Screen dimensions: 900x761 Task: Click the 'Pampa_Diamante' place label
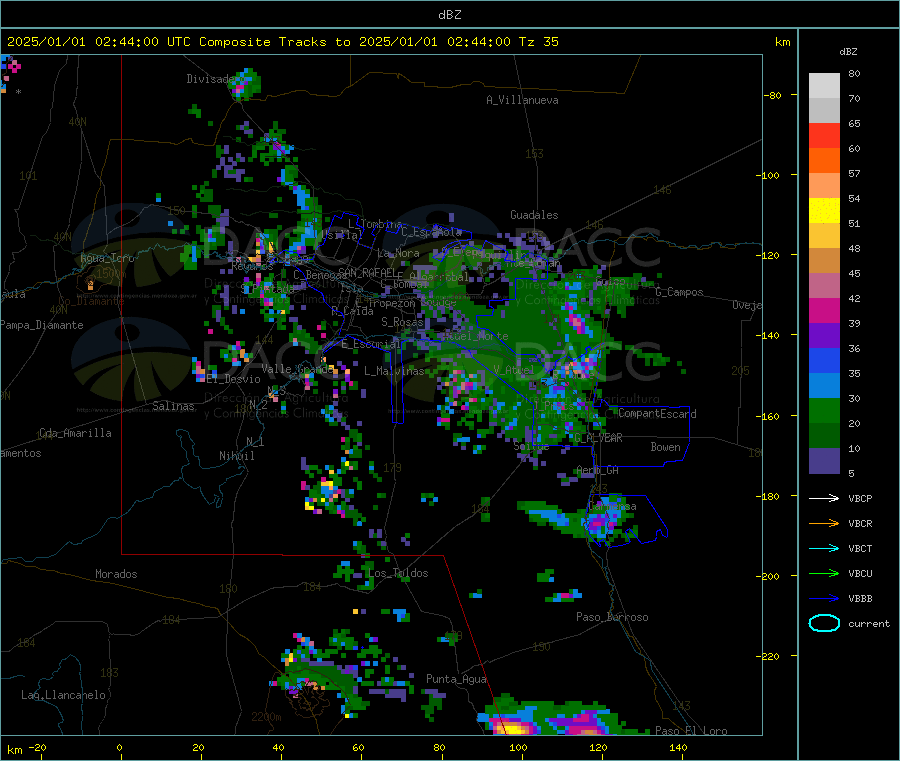[x=42, y=325]
